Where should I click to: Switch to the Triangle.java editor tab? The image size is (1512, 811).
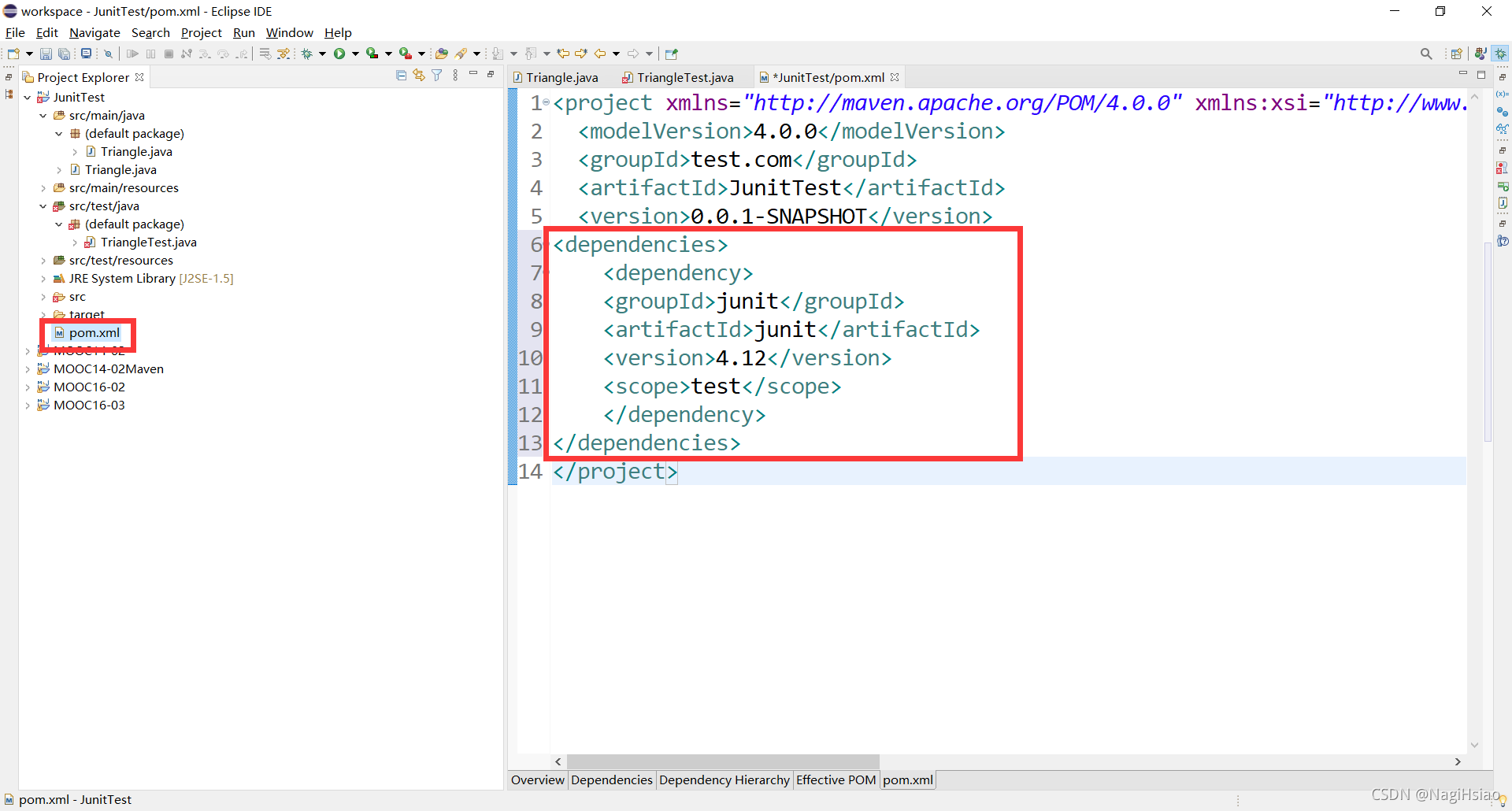[555, 77]
